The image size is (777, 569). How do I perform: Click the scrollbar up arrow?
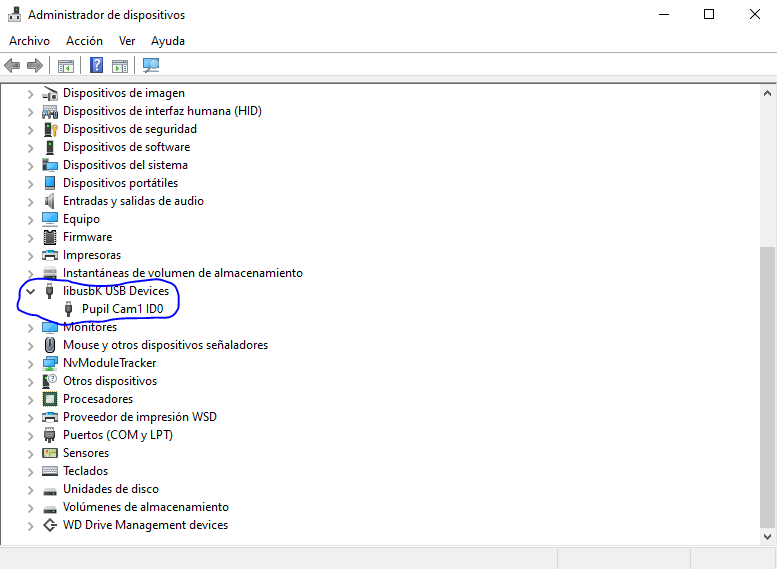(x=767, y=93)
